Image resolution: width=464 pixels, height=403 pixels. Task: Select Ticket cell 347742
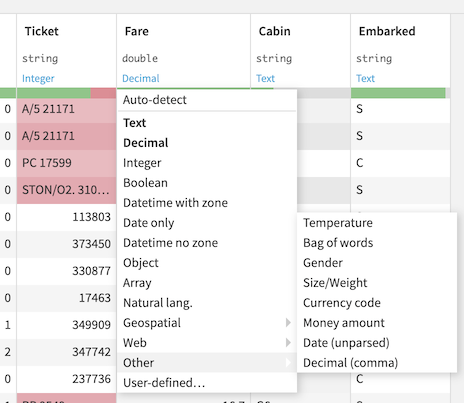pyautogui.click(x=66, y=352)
